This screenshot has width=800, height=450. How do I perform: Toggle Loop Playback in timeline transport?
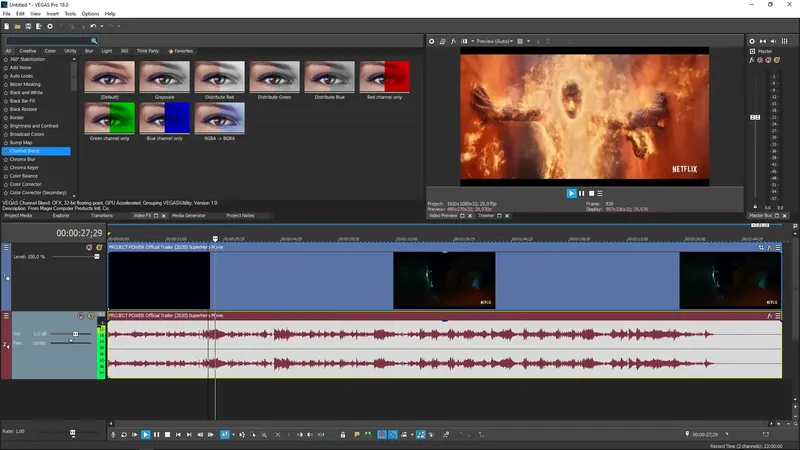click(x=124, y=434)
